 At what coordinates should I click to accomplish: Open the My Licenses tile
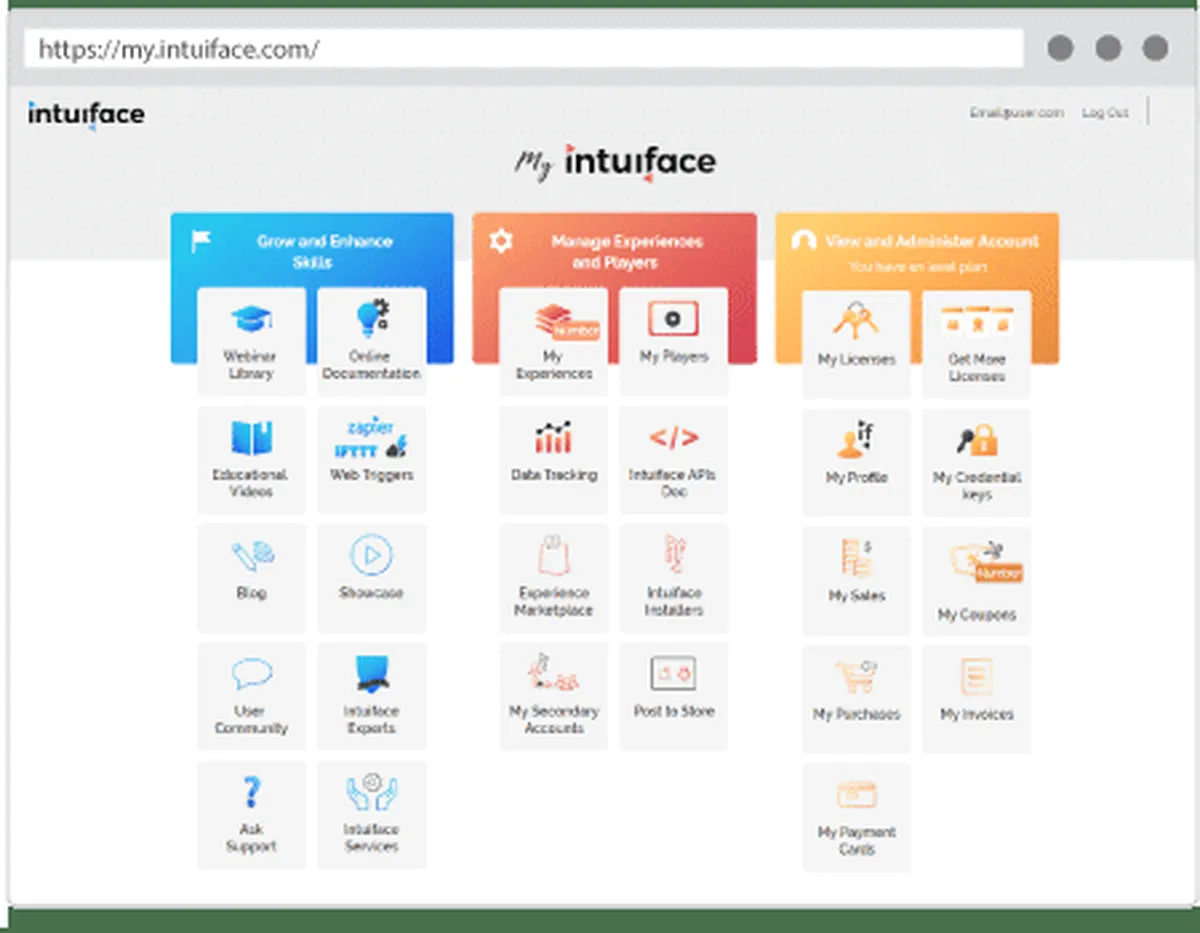tap(856, 345)
